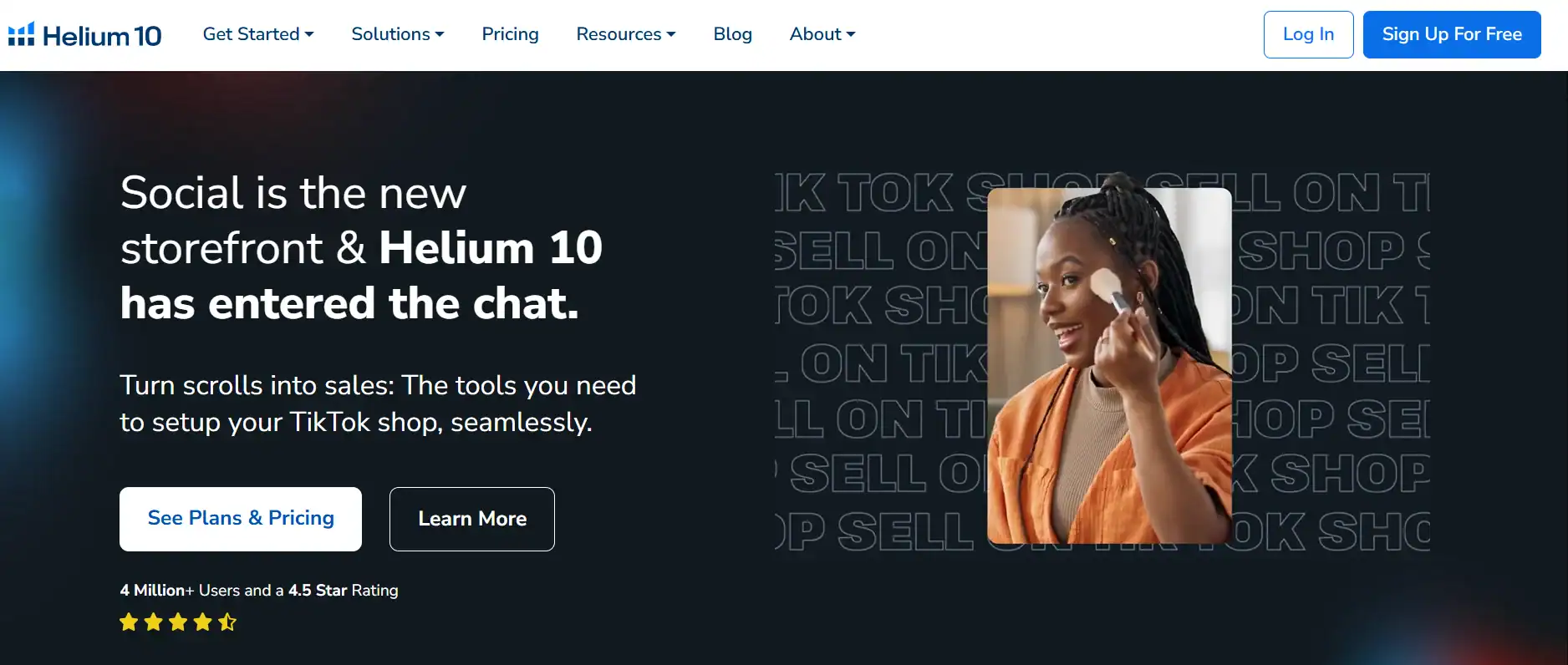Select the Learn More button
Screen dimensions: 1568x665
472,519
